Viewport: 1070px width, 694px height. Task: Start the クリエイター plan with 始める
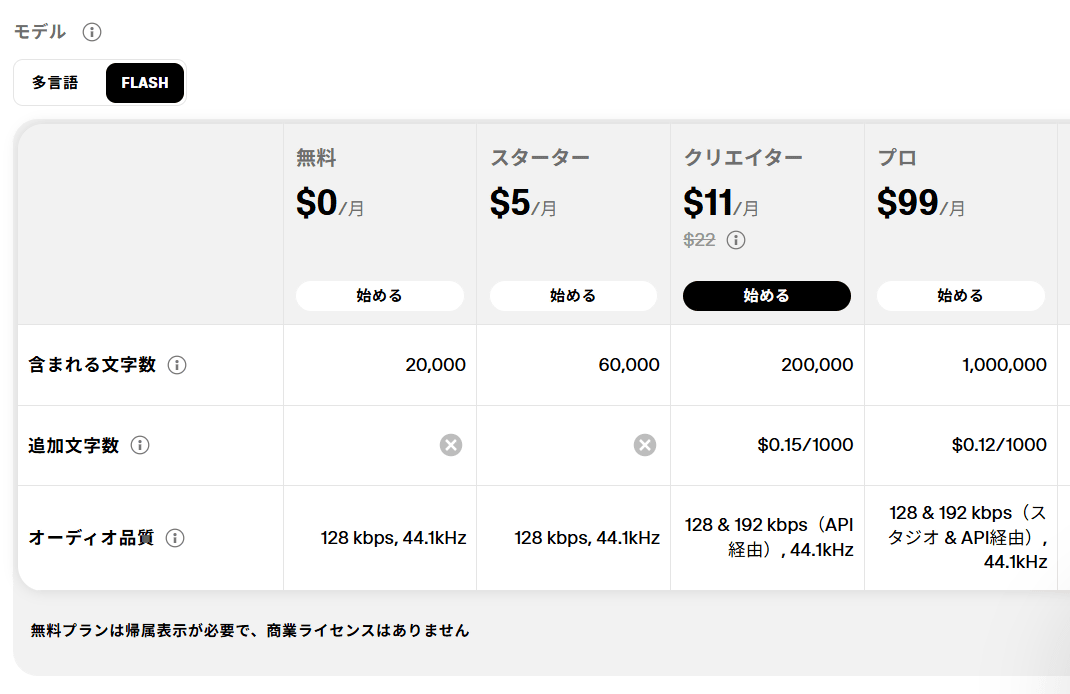[x=767, y=296]
